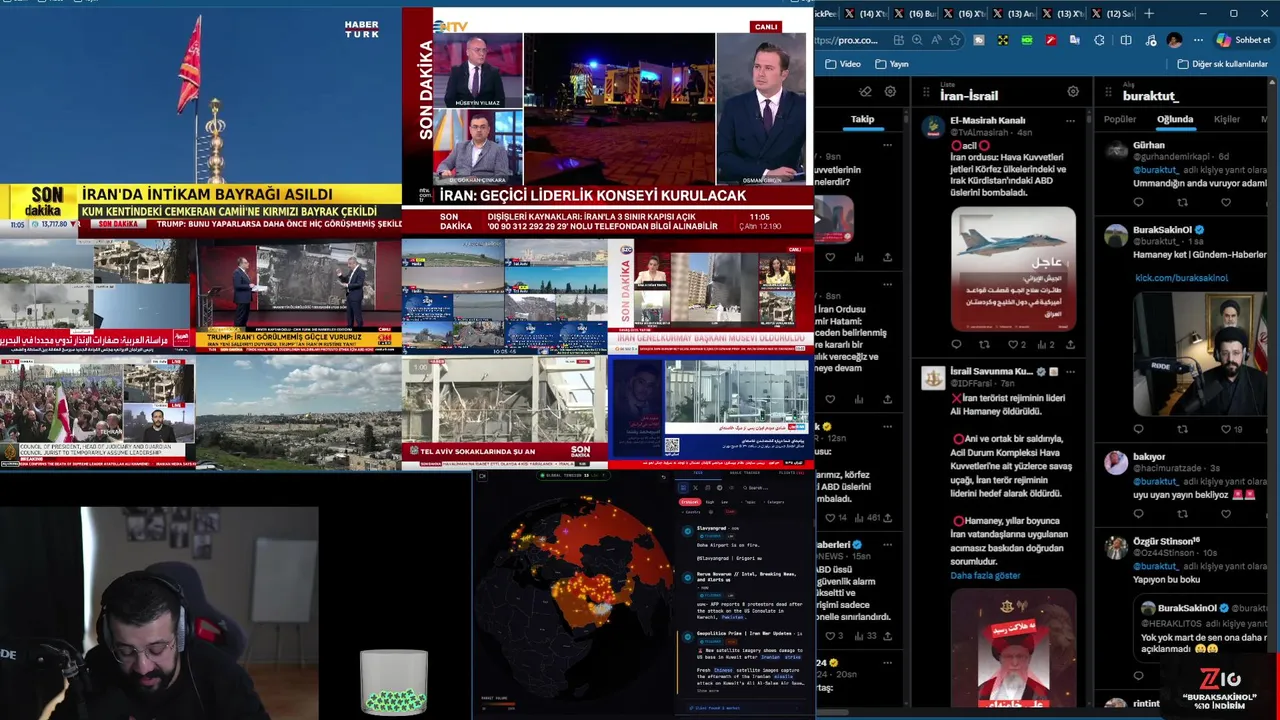The image size is (1280, 720).
Task: View analytics of El-Masirah Kanalı post
Action: tap(1045, 345)
